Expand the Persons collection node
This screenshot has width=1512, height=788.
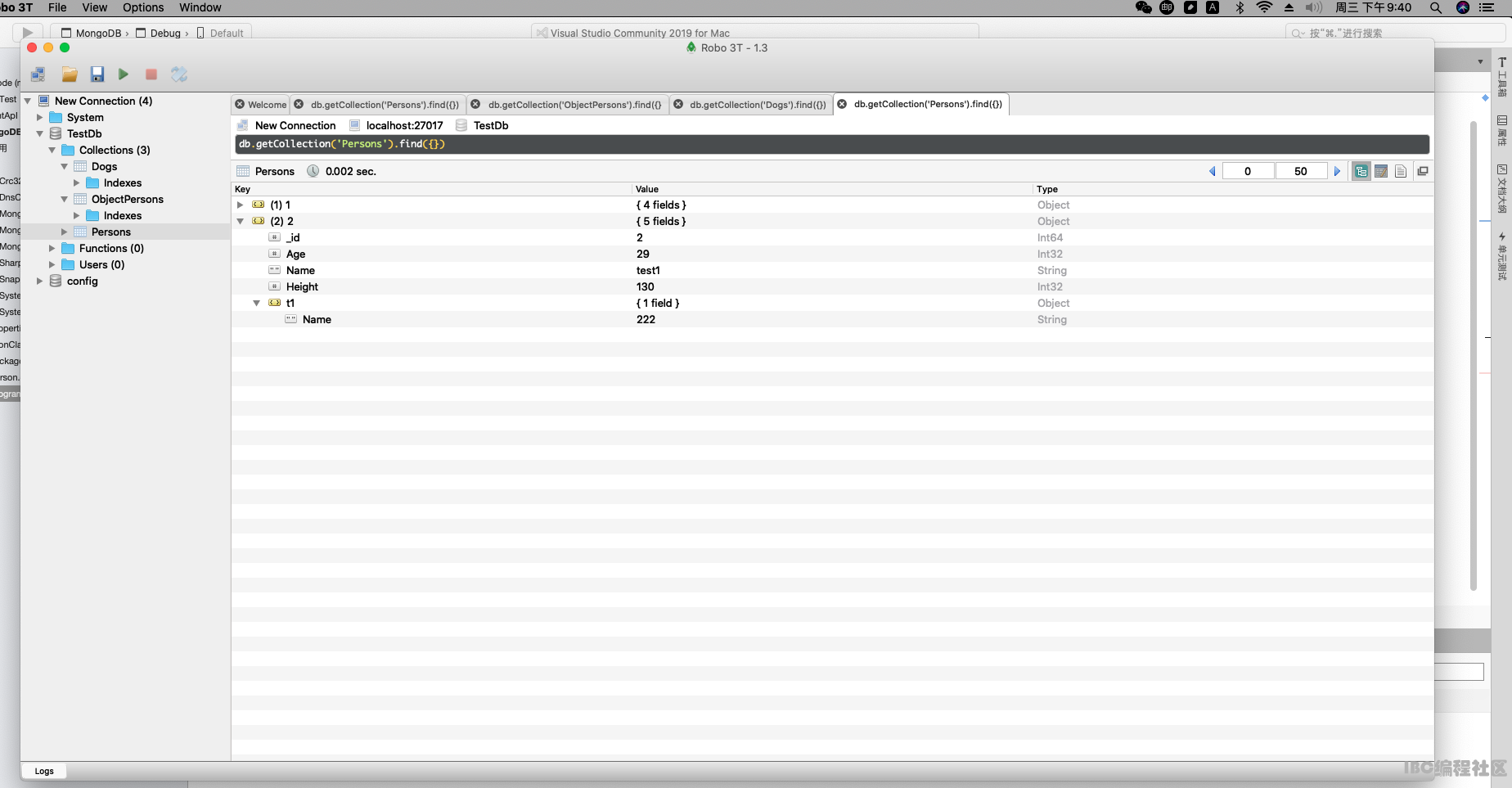click(x=64, y=232)
